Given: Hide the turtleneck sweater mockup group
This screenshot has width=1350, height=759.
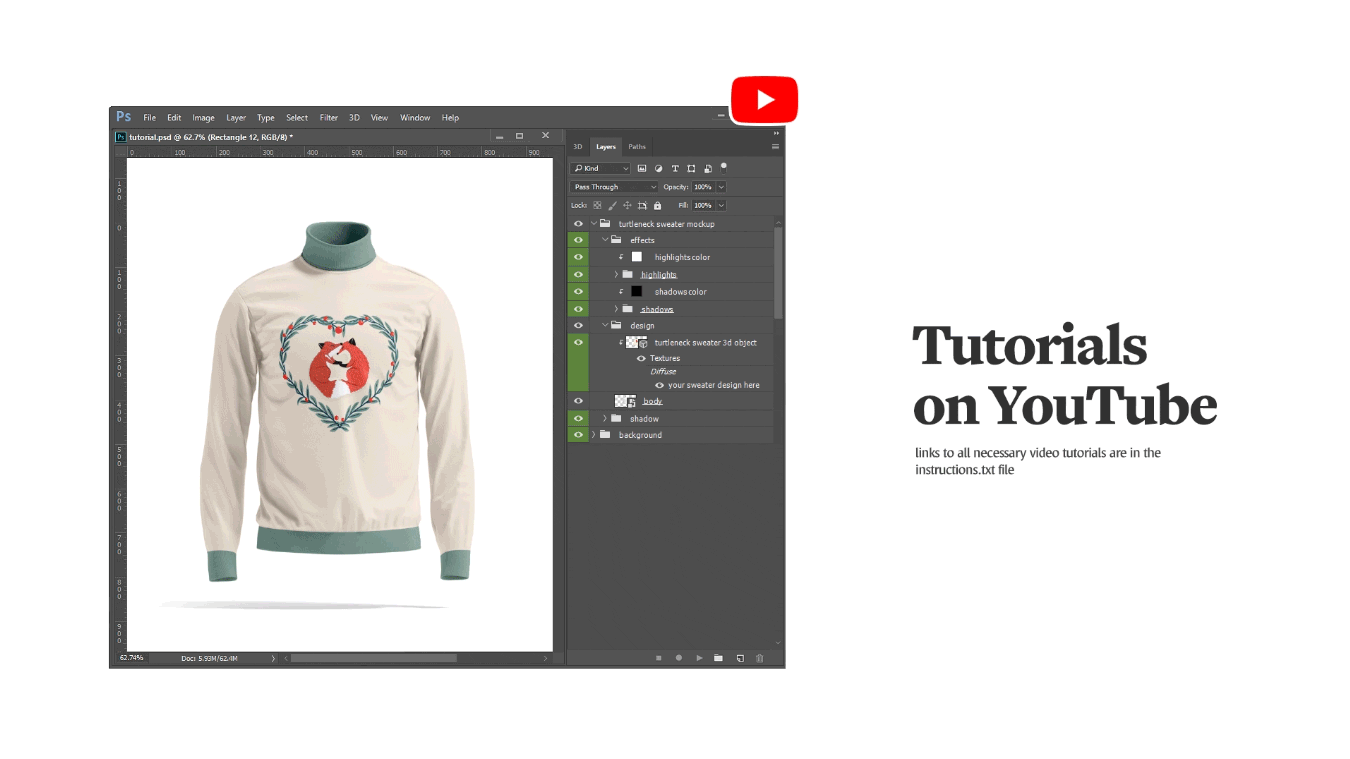Looking at the screenshot, I should click(578, 224).
